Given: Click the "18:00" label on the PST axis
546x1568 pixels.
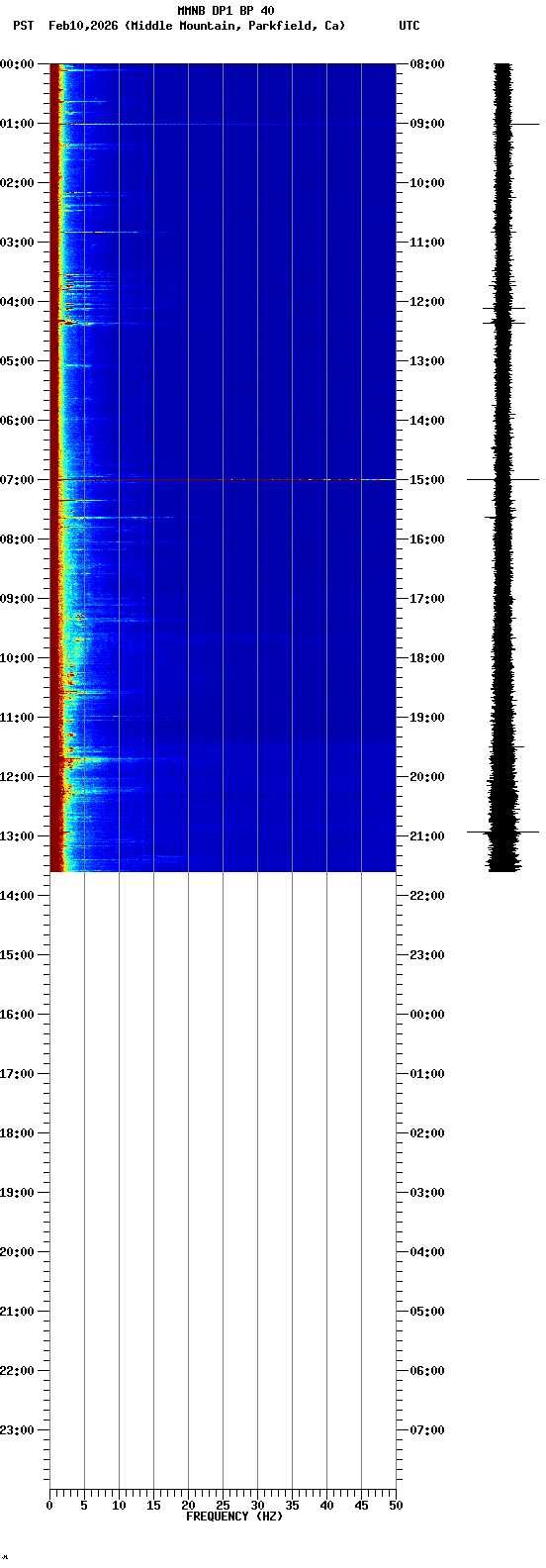Looking at the screenshot, I should point(17,1133).
